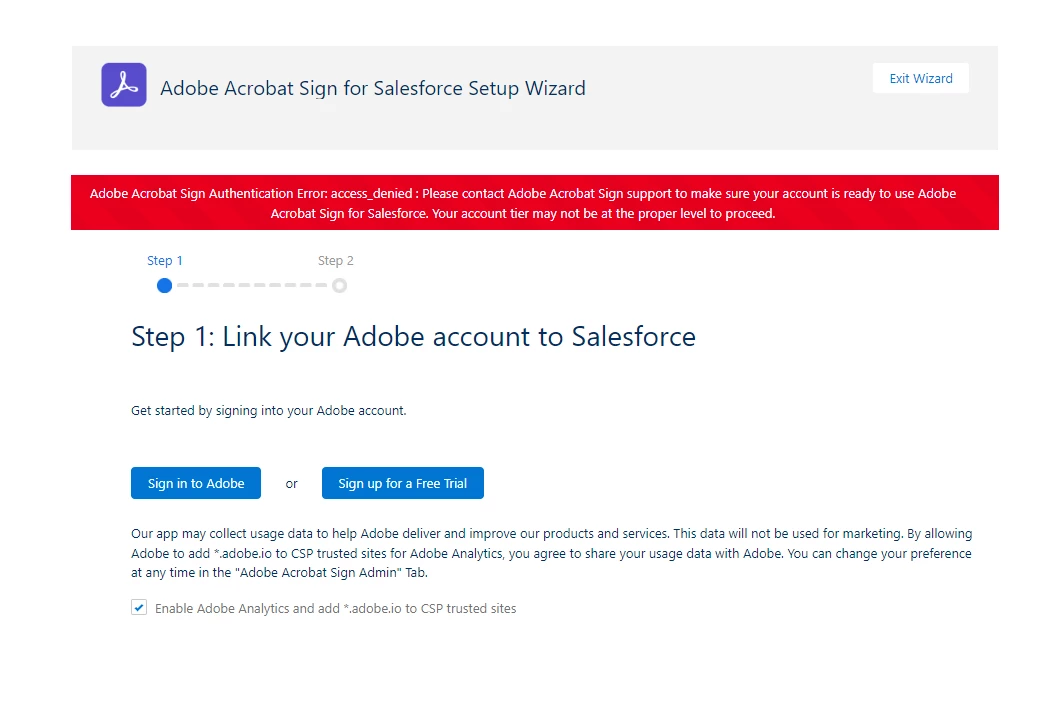Click the access_denied text in the error
The height and width of the screenshot is (728, 1056).
coord(371,193)
